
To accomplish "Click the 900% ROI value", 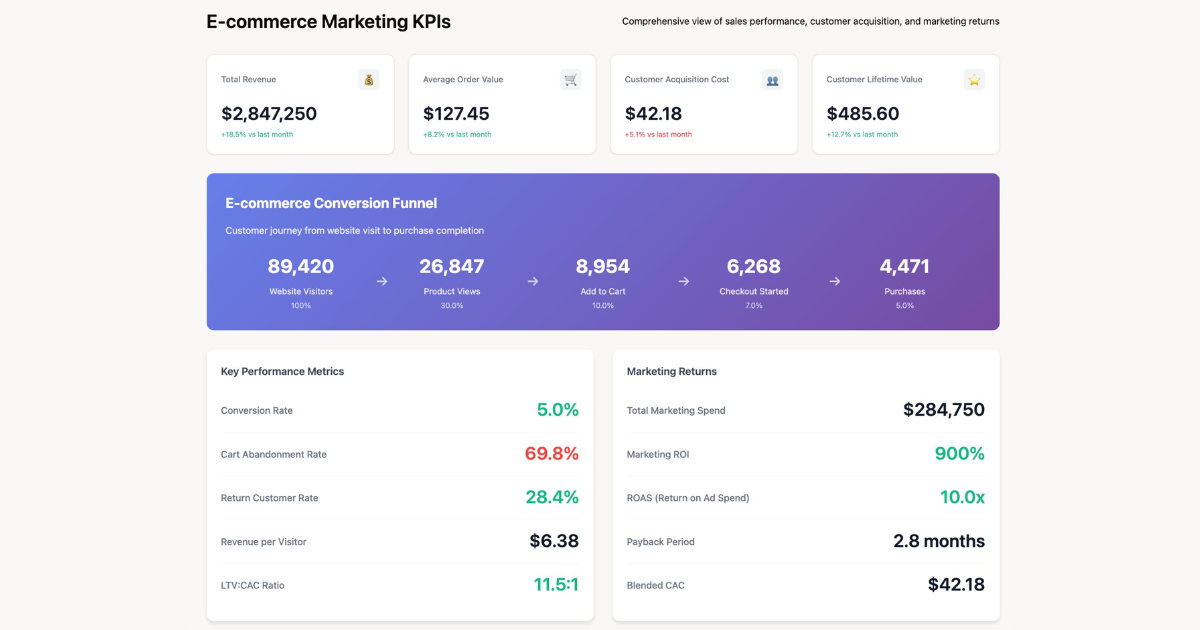I will coord(960,453).
